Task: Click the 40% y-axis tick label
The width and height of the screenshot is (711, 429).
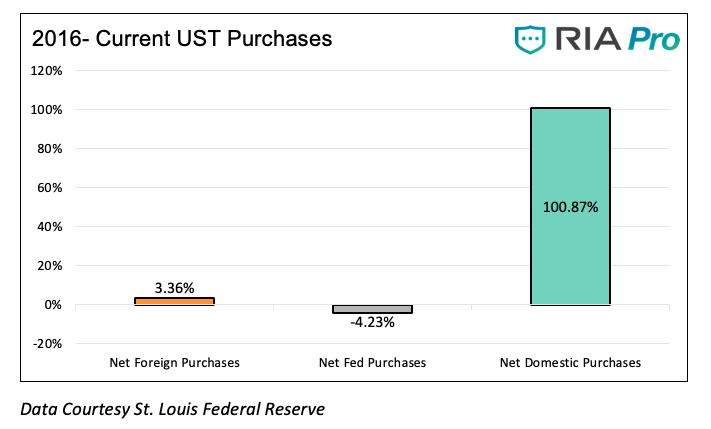Action: [x=52, y=227]
